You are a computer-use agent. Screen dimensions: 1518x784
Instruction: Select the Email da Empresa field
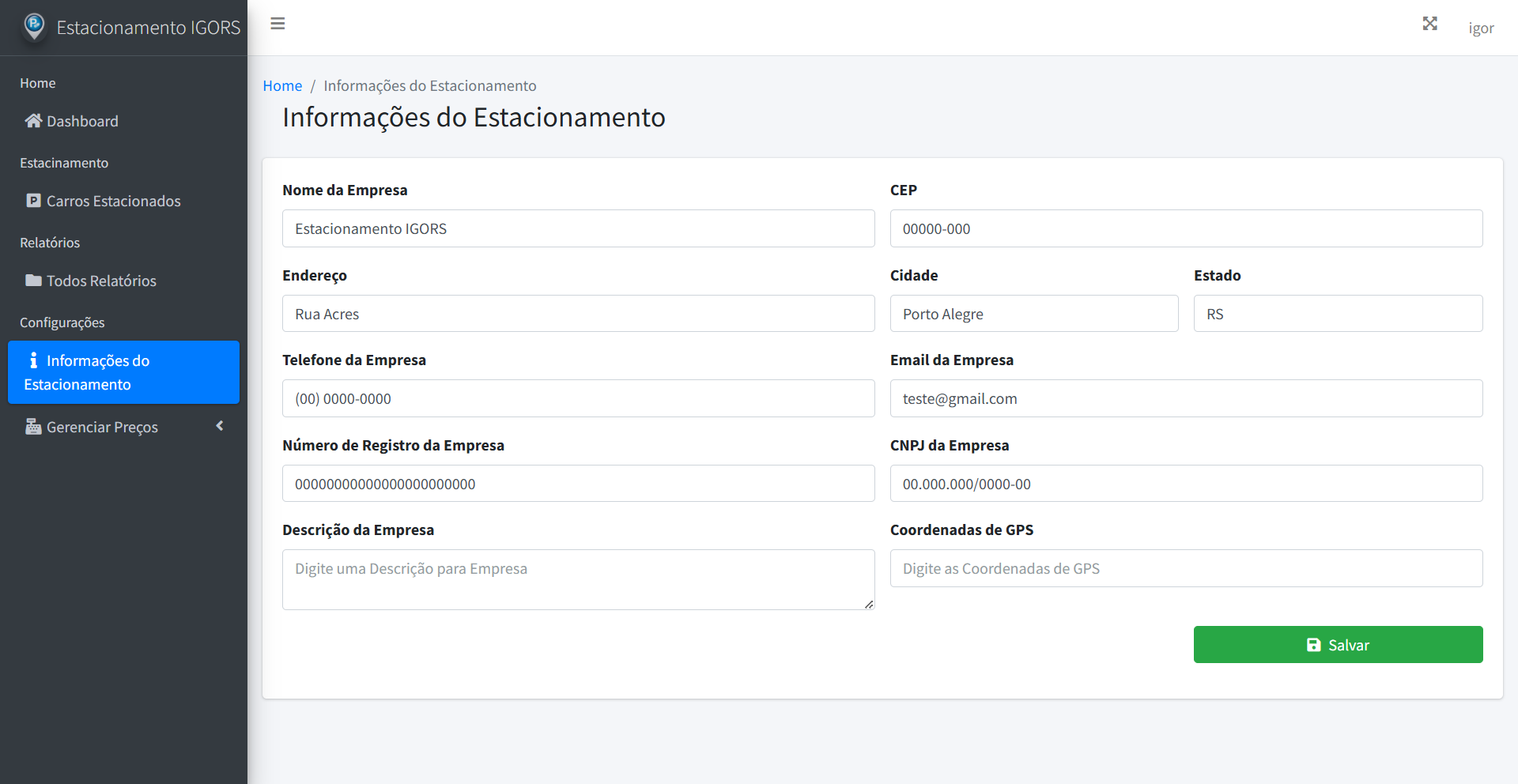(1186, 398)
